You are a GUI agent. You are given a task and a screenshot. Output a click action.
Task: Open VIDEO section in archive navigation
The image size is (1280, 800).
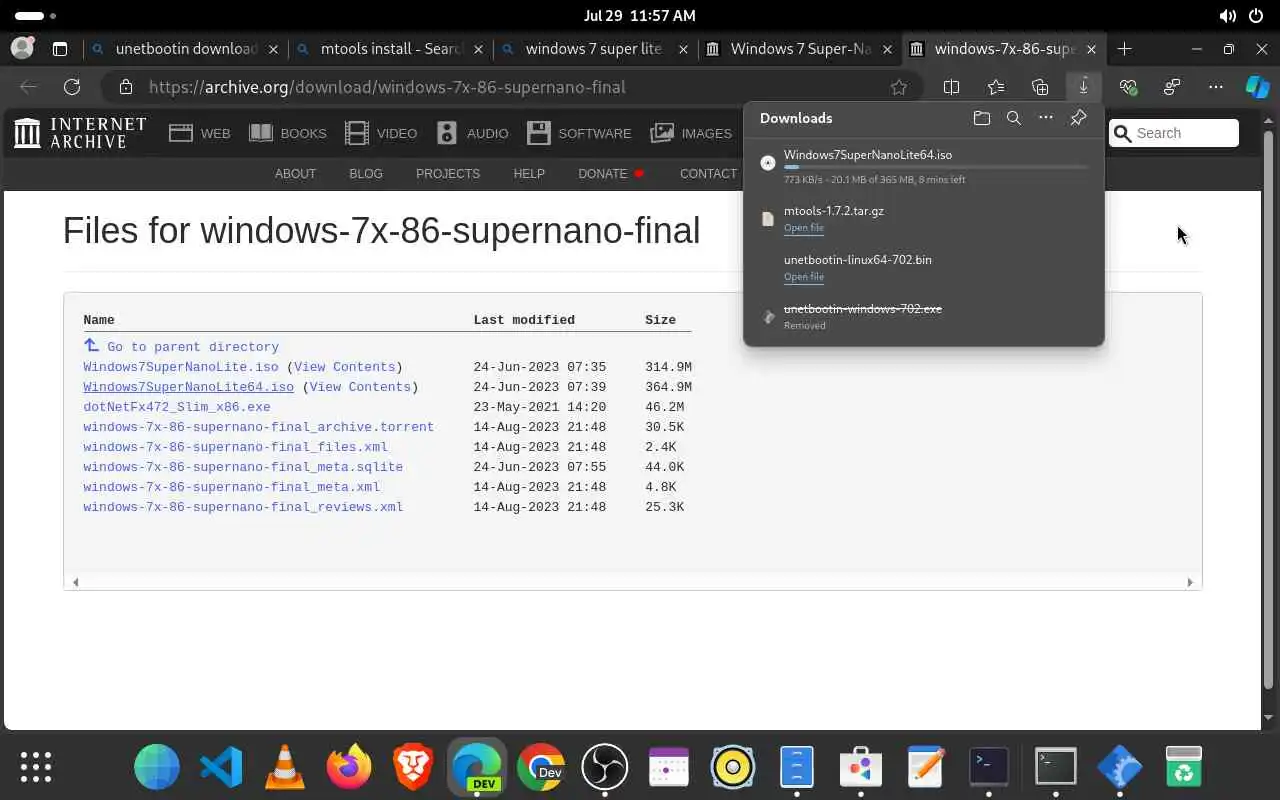(x=381, y=133)
